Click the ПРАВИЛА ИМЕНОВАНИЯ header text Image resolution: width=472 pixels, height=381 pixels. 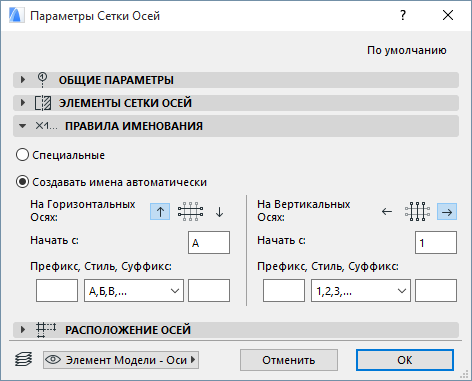[134, 126]
